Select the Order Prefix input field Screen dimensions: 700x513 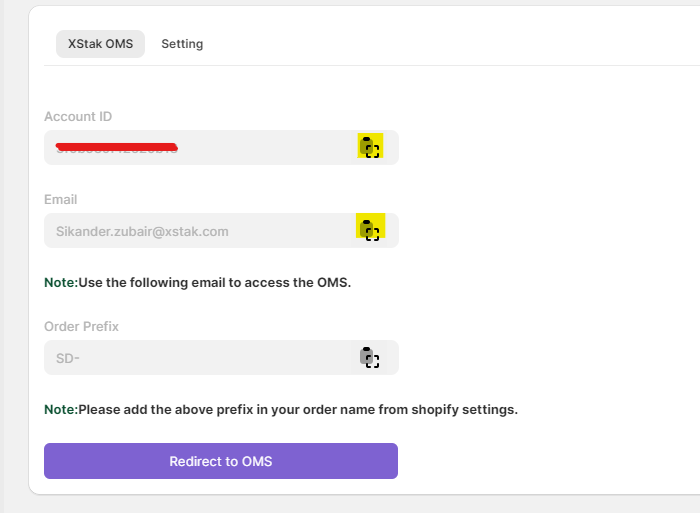pos(200,357)
